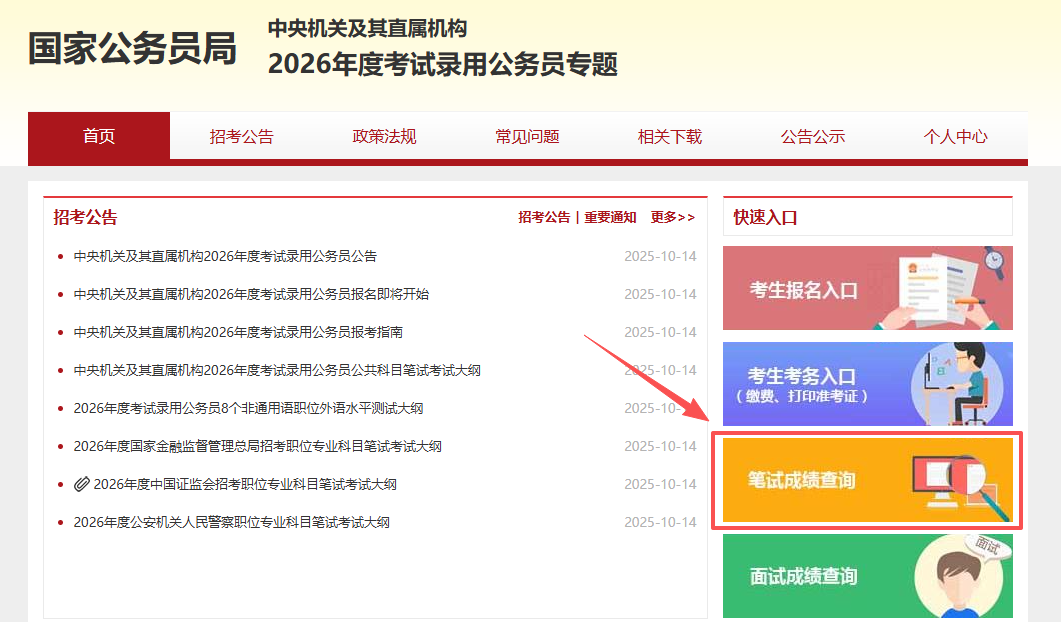Filter announcements by 招考公告 category

coord(543,216)
